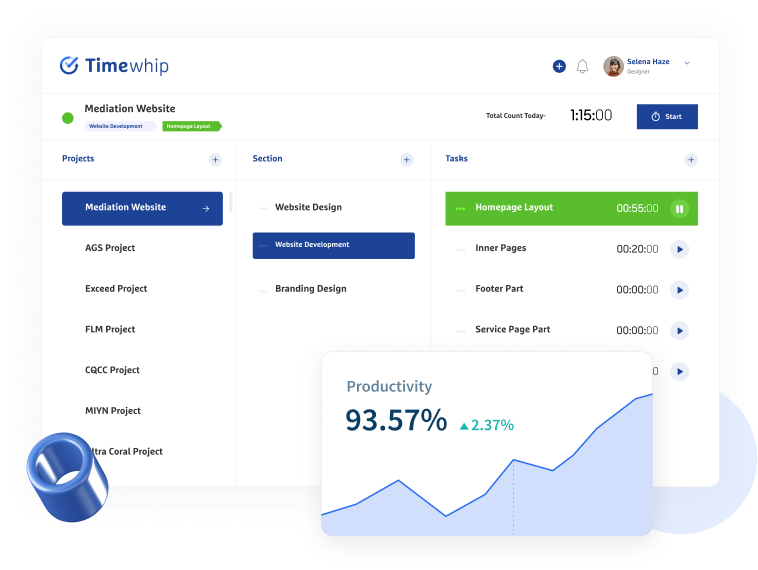Add a new section with plus icon
Viewport: 758px width, 570px height.
tap(406, 160)
